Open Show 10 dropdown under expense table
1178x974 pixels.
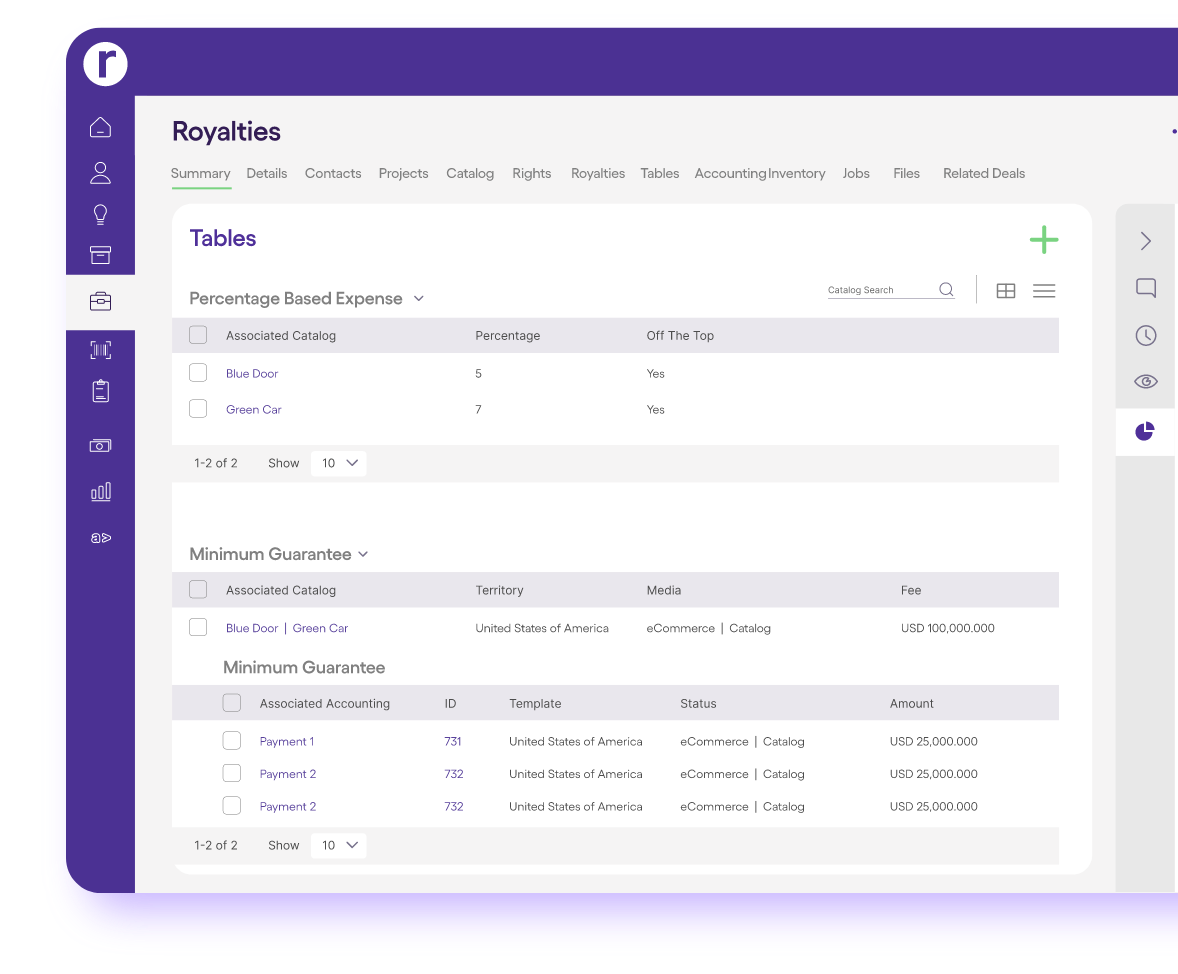(x=339, y=463)
